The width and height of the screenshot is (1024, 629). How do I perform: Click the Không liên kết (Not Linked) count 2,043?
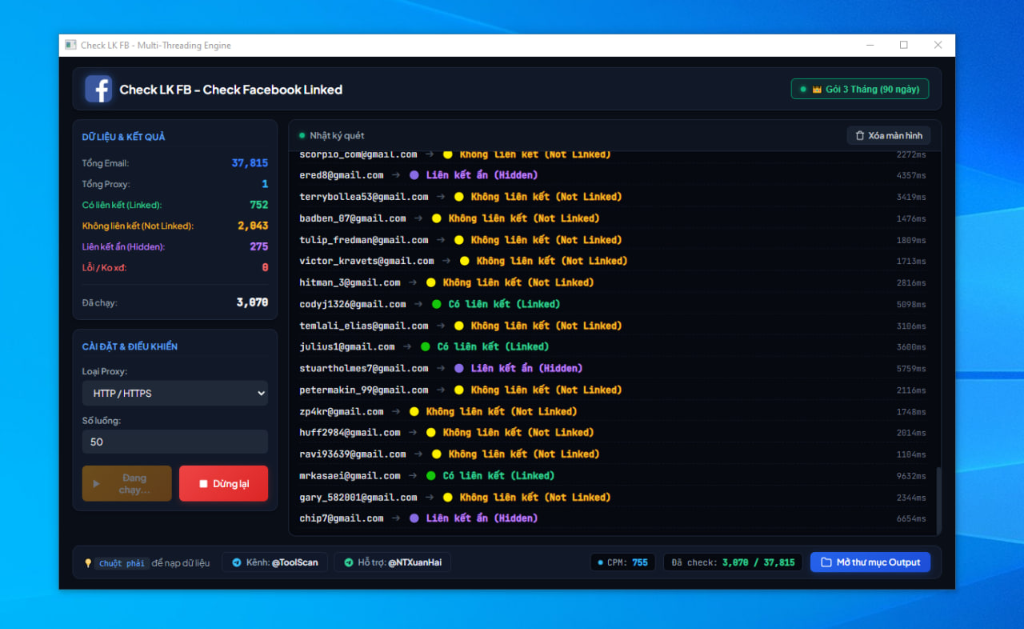click(253, 226)
